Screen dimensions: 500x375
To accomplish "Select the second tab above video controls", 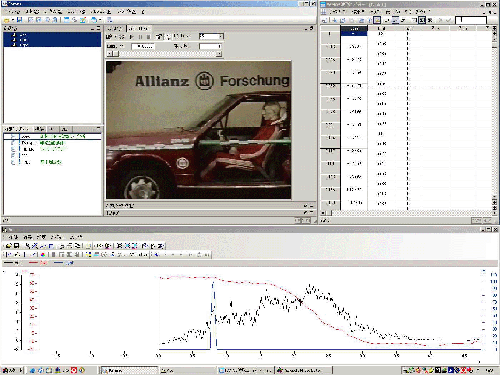I will click(x=139, y=29).
